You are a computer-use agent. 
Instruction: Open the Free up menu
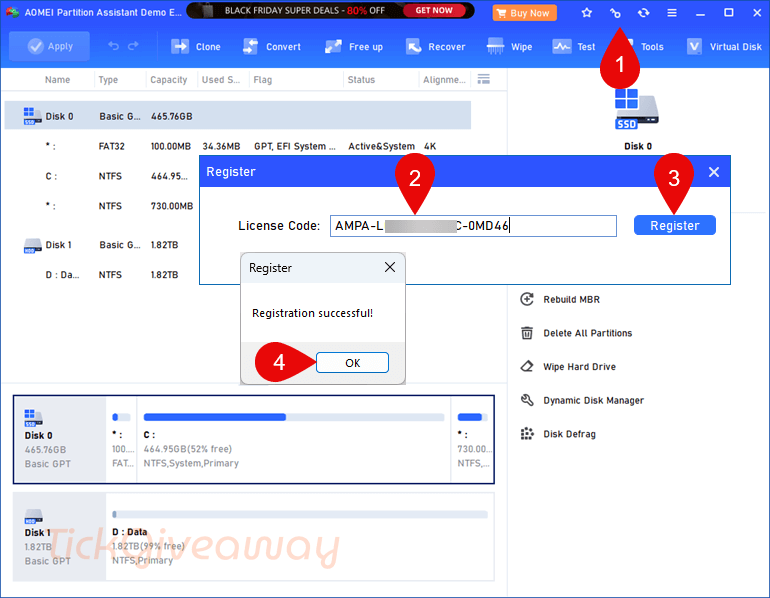(354, 47)
